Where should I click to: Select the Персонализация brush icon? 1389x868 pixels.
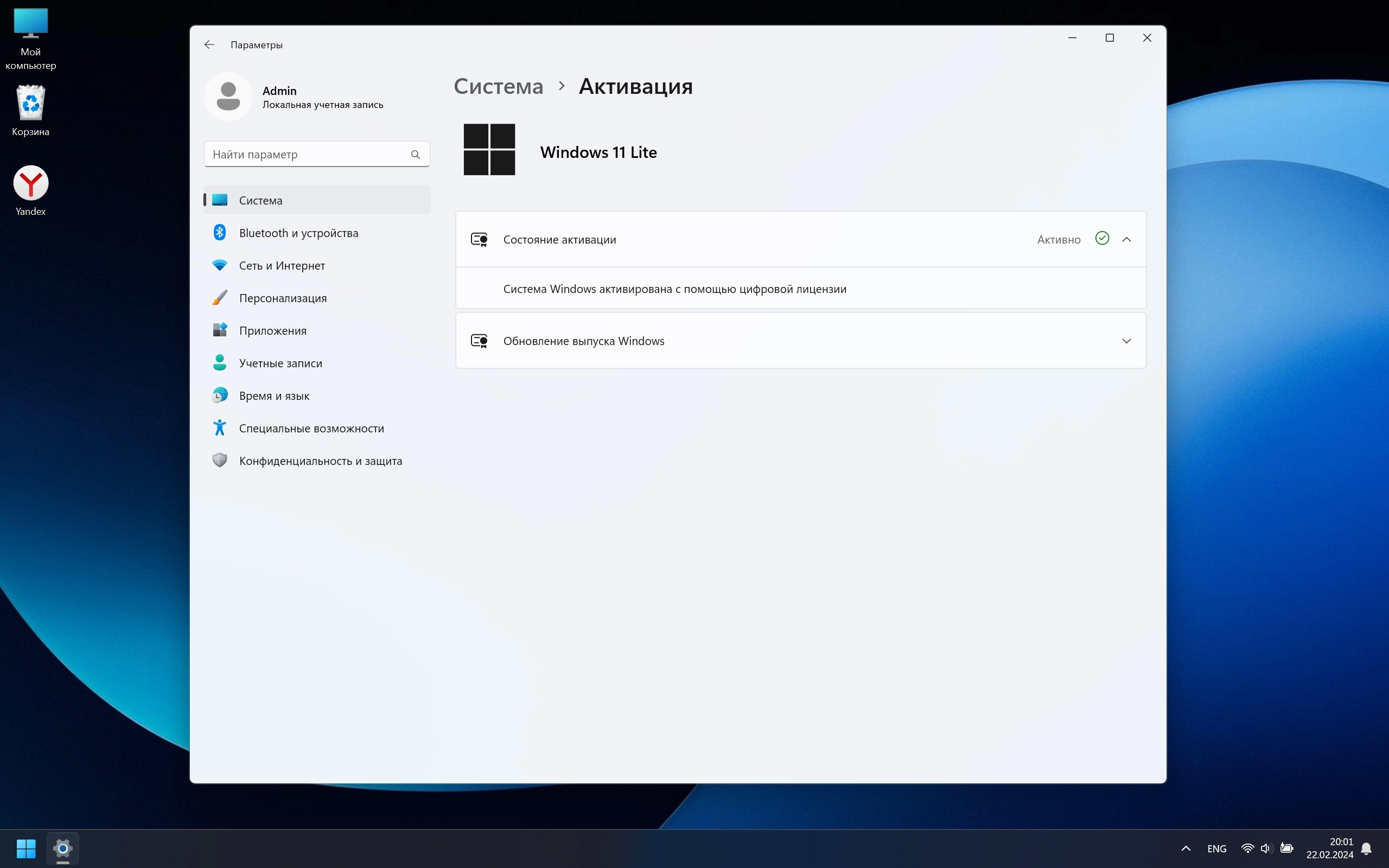click(220, 298)
